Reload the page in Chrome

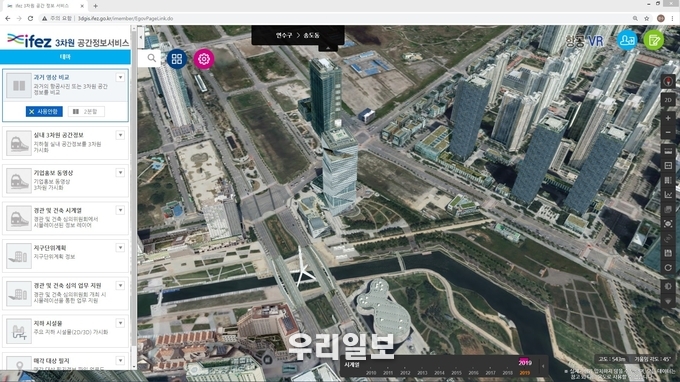point(30,19)
